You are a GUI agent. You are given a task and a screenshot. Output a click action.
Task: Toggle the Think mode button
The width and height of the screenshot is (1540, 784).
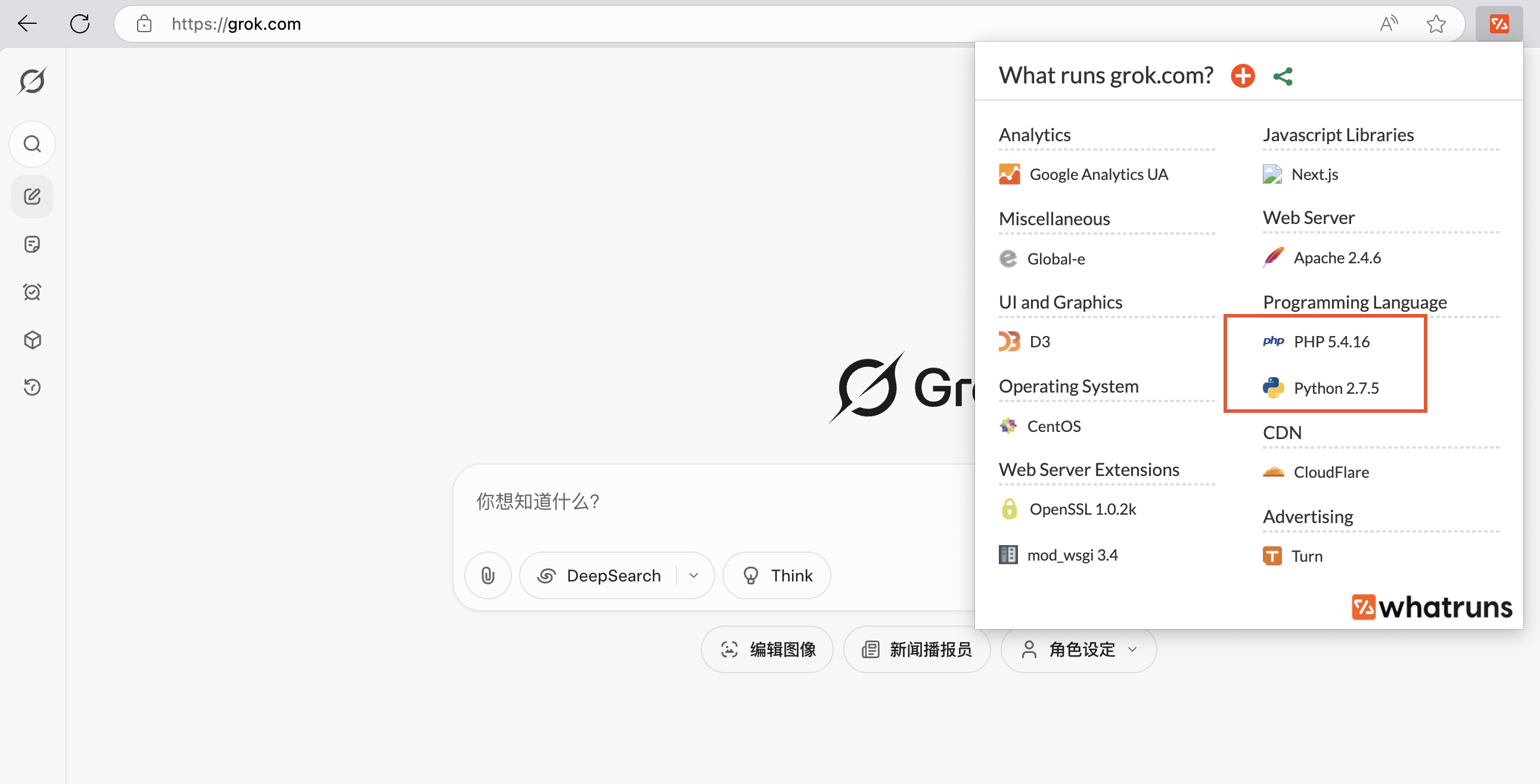coord(777,575)
